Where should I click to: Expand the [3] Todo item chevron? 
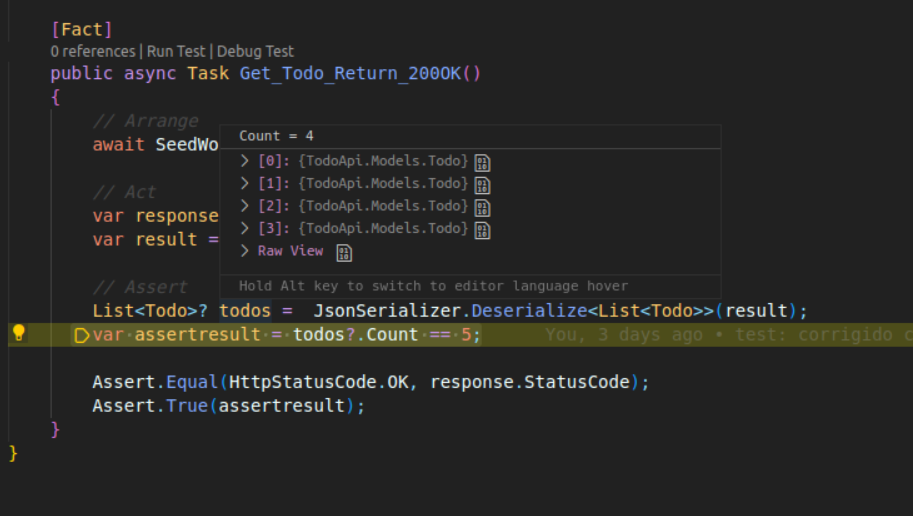click(x=245, y=228)
